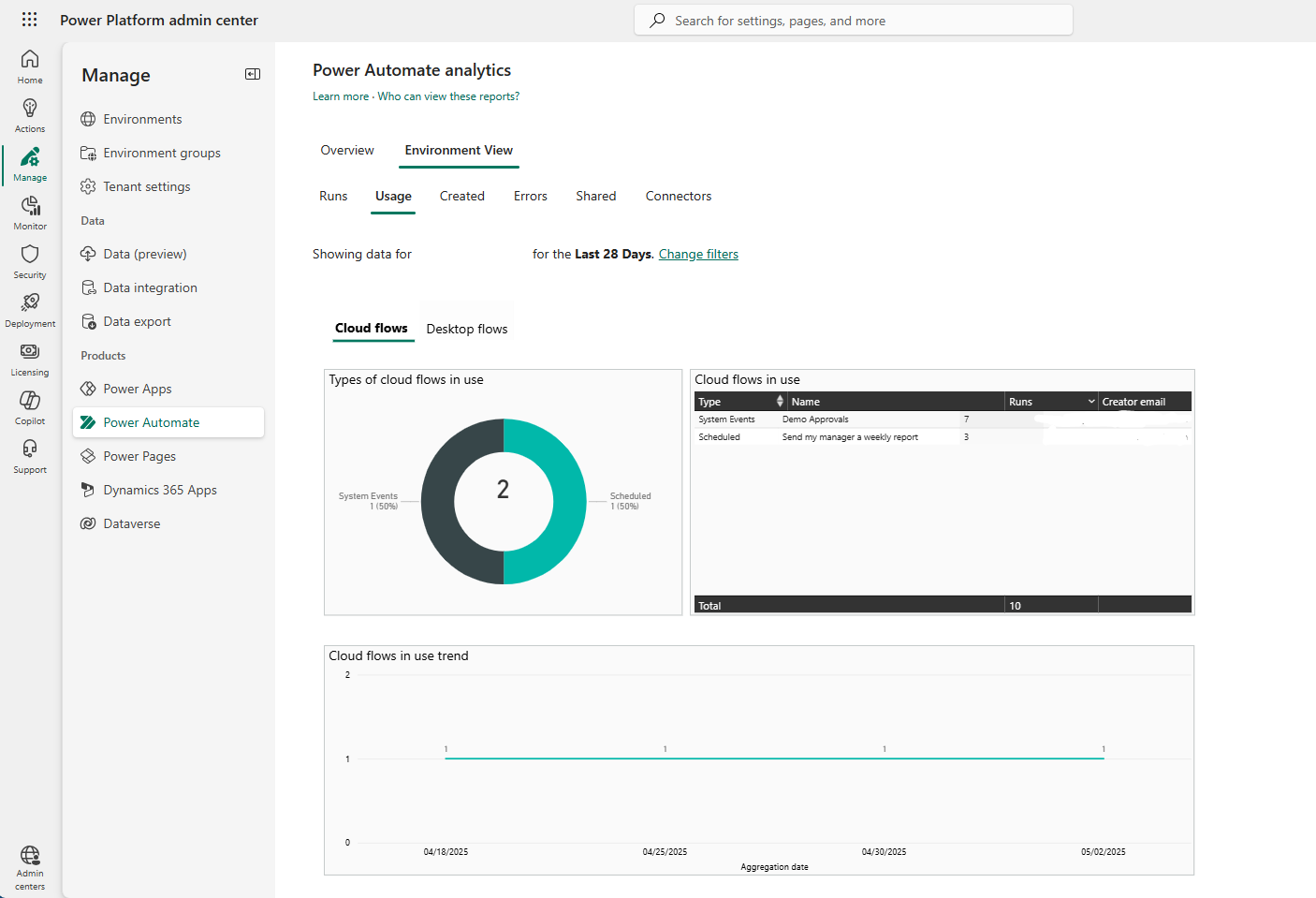This screenshot has width=1316, height=898.
Task: Click the Dynamics 365 Apps icon
Action: pyautogui.click(x=88, y=490)
